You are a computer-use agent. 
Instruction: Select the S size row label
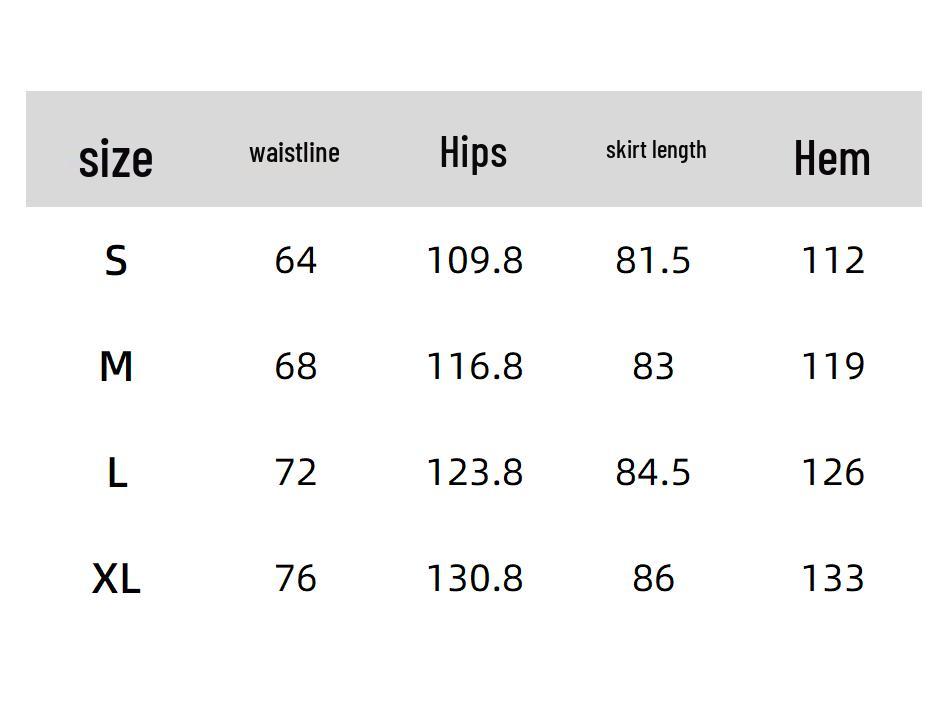(116, 261)
